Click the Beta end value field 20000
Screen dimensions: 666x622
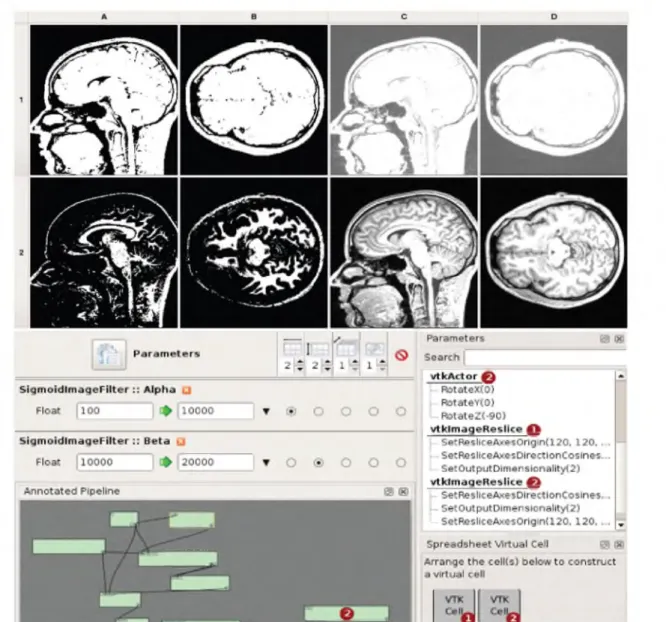(x=216, y=462)
